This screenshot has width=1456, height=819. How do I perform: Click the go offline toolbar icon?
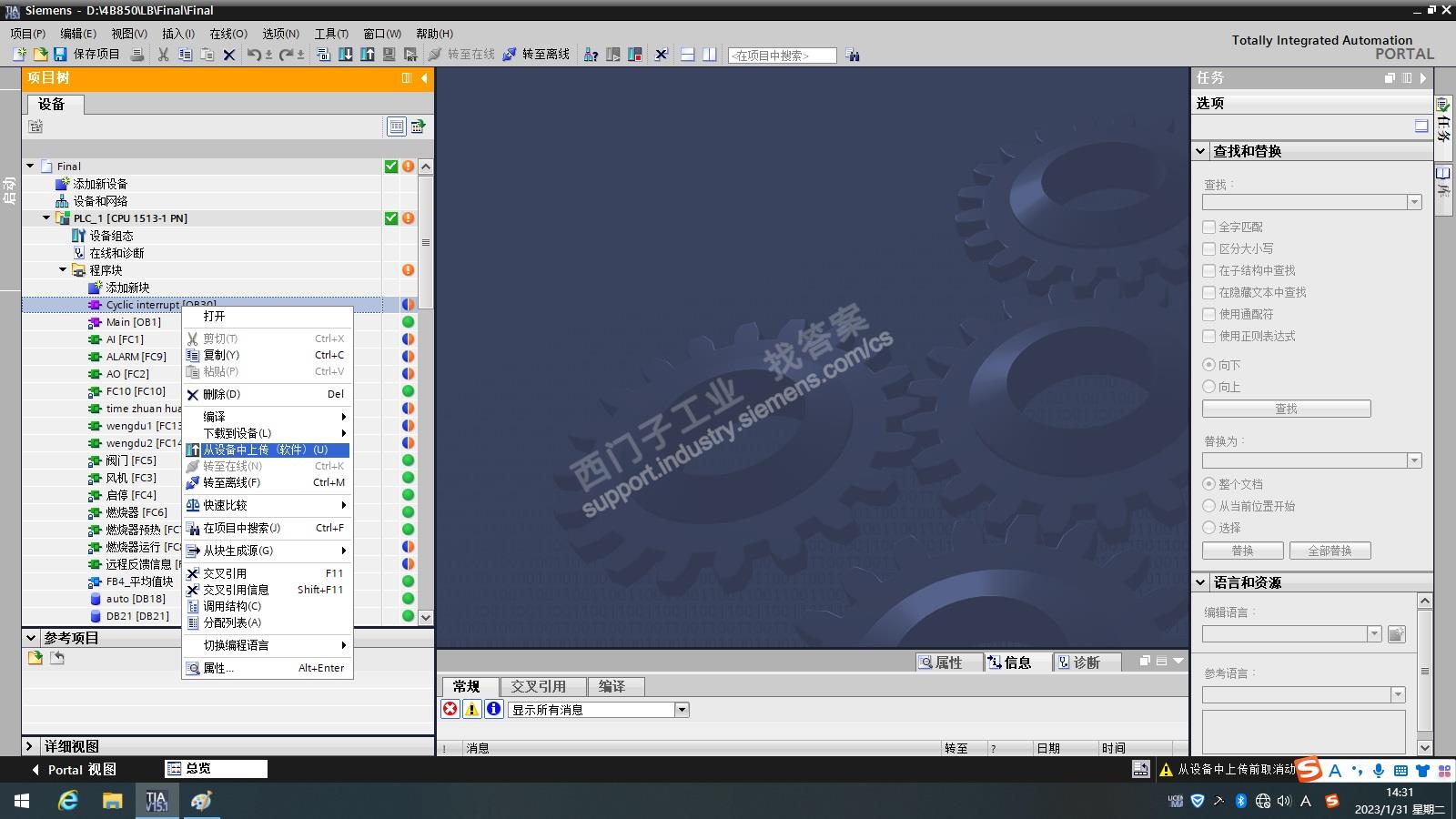(x=510, y=55)
